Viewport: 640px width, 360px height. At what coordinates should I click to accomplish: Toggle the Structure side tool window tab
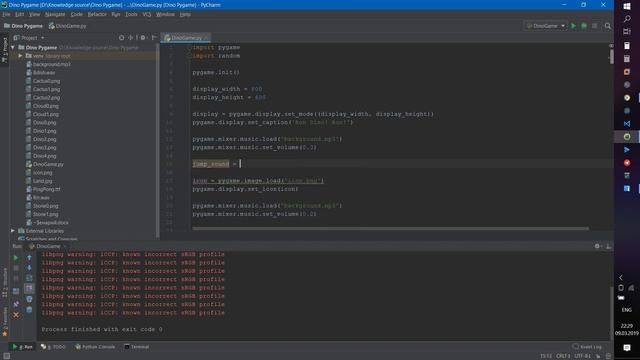click(4, 282)
